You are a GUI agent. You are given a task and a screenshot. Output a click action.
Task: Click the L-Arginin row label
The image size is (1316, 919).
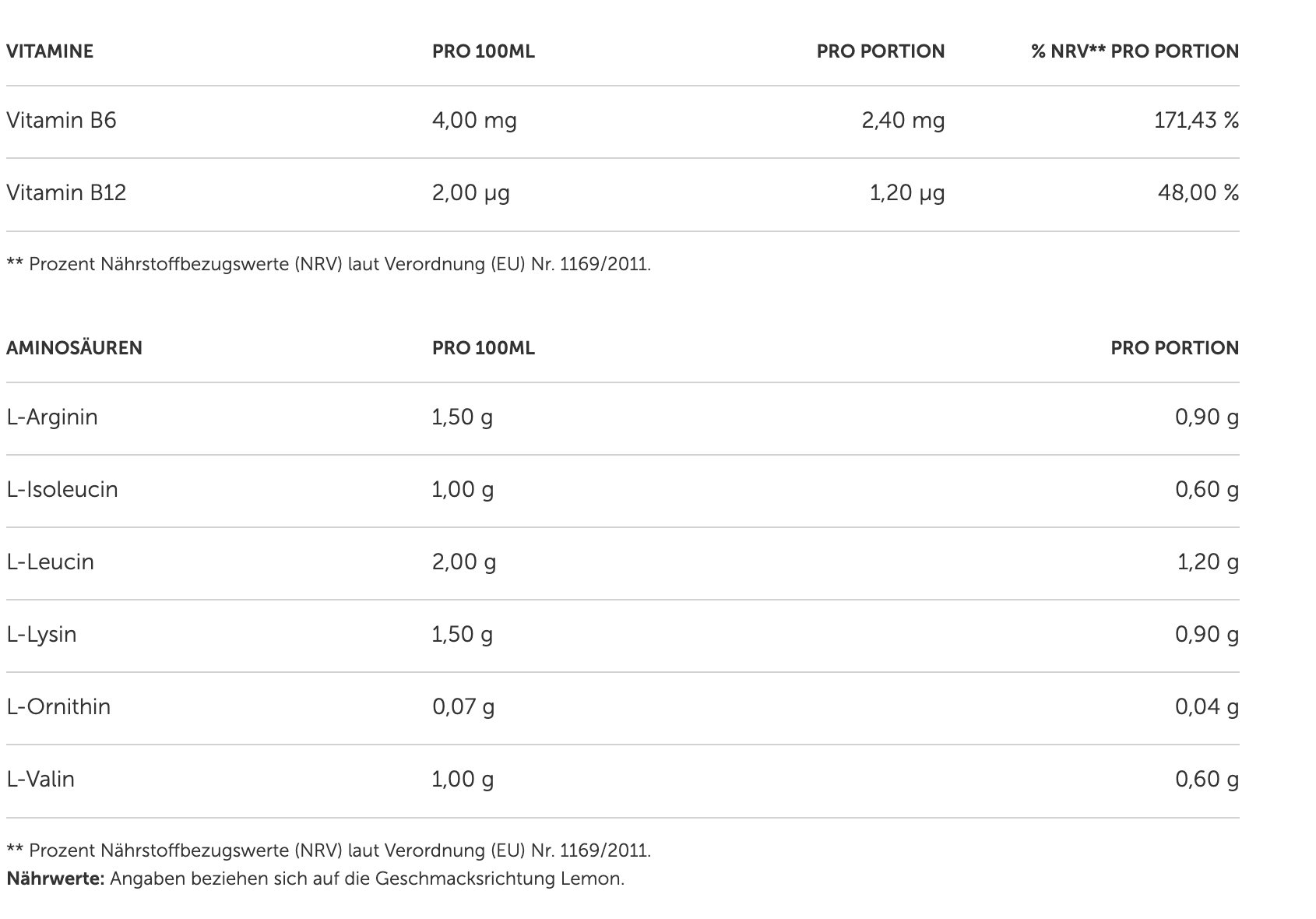(x=52, y=417)
